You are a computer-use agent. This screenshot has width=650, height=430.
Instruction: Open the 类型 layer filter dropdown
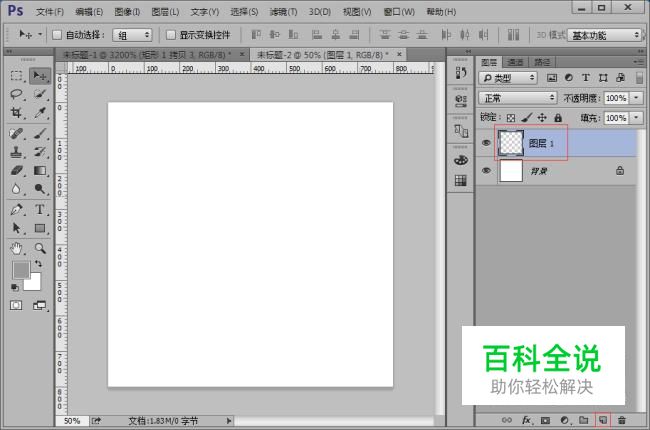[x=508, y=78]
